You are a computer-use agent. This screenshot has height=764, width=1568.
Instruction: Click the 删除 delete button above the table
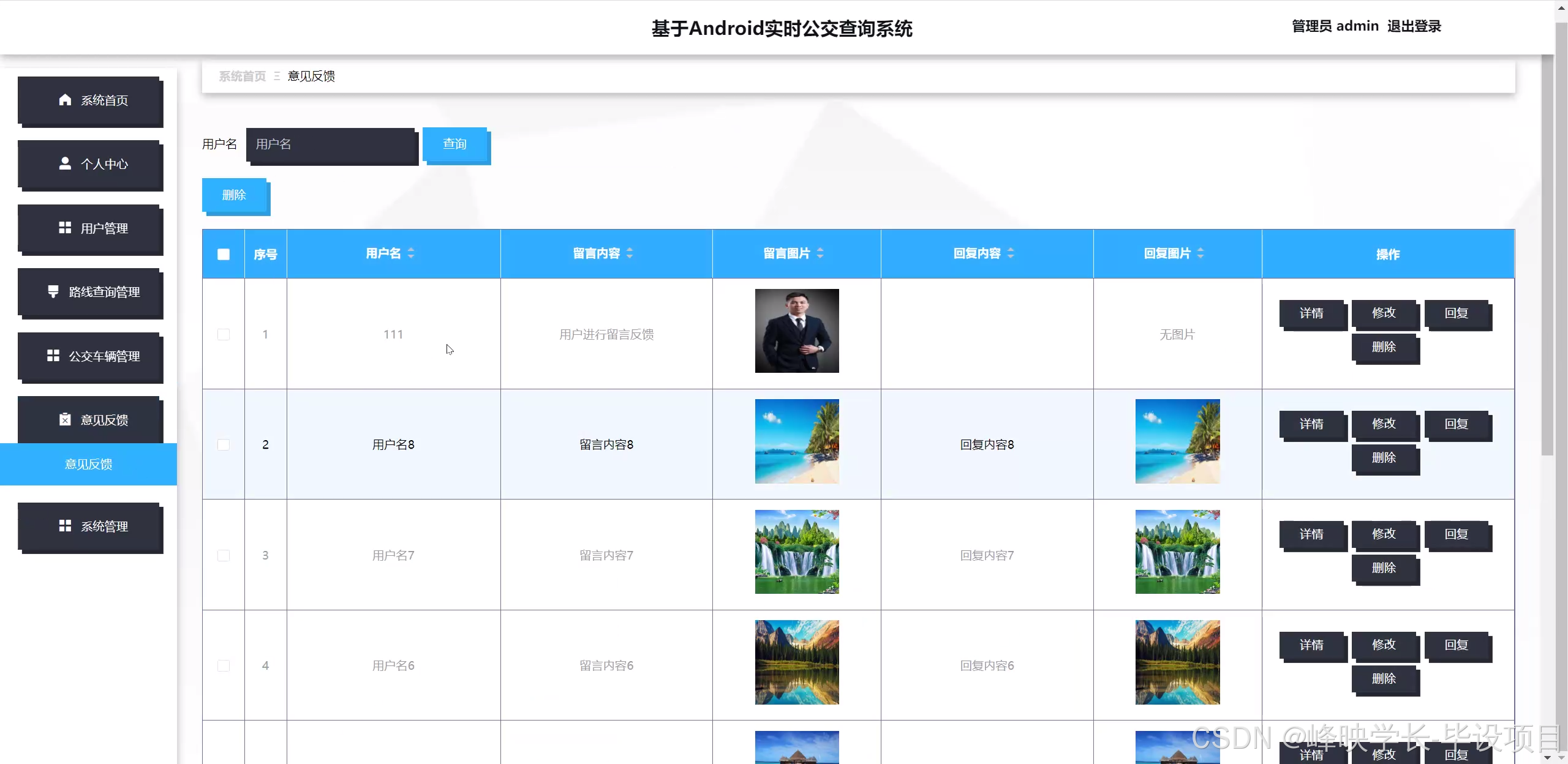coord(235,195)
